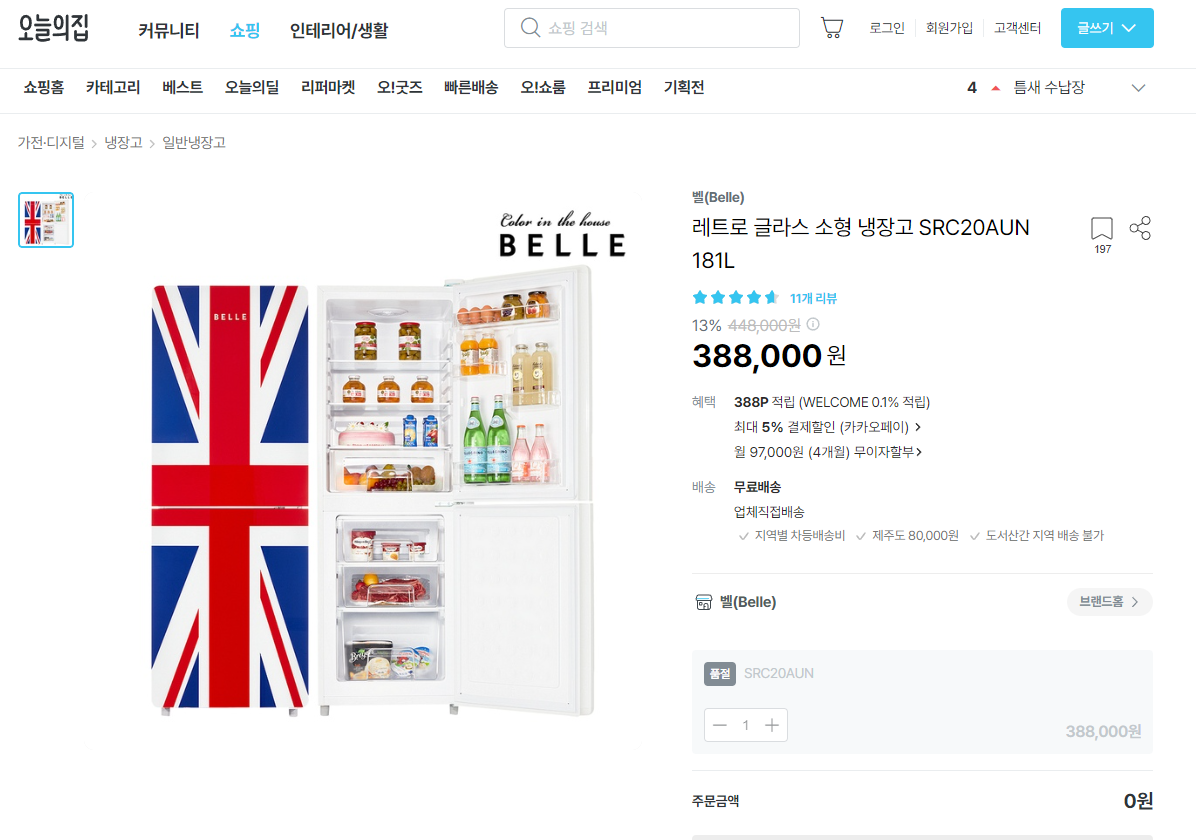Increase quantity with the plus button
Screen dimensions: 1196x840
(x=772, y=725)
